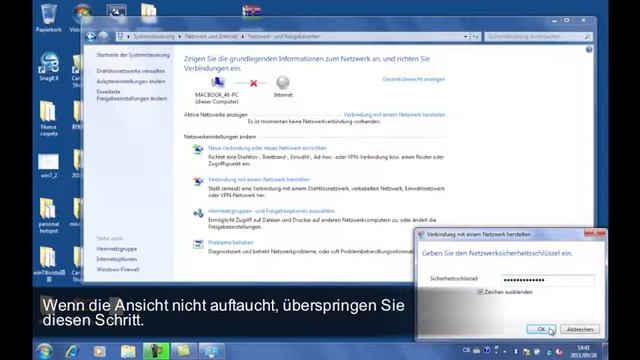Click the green taskbar application button
The height and width of the screenshot is (360, 640).
point(156,351)
